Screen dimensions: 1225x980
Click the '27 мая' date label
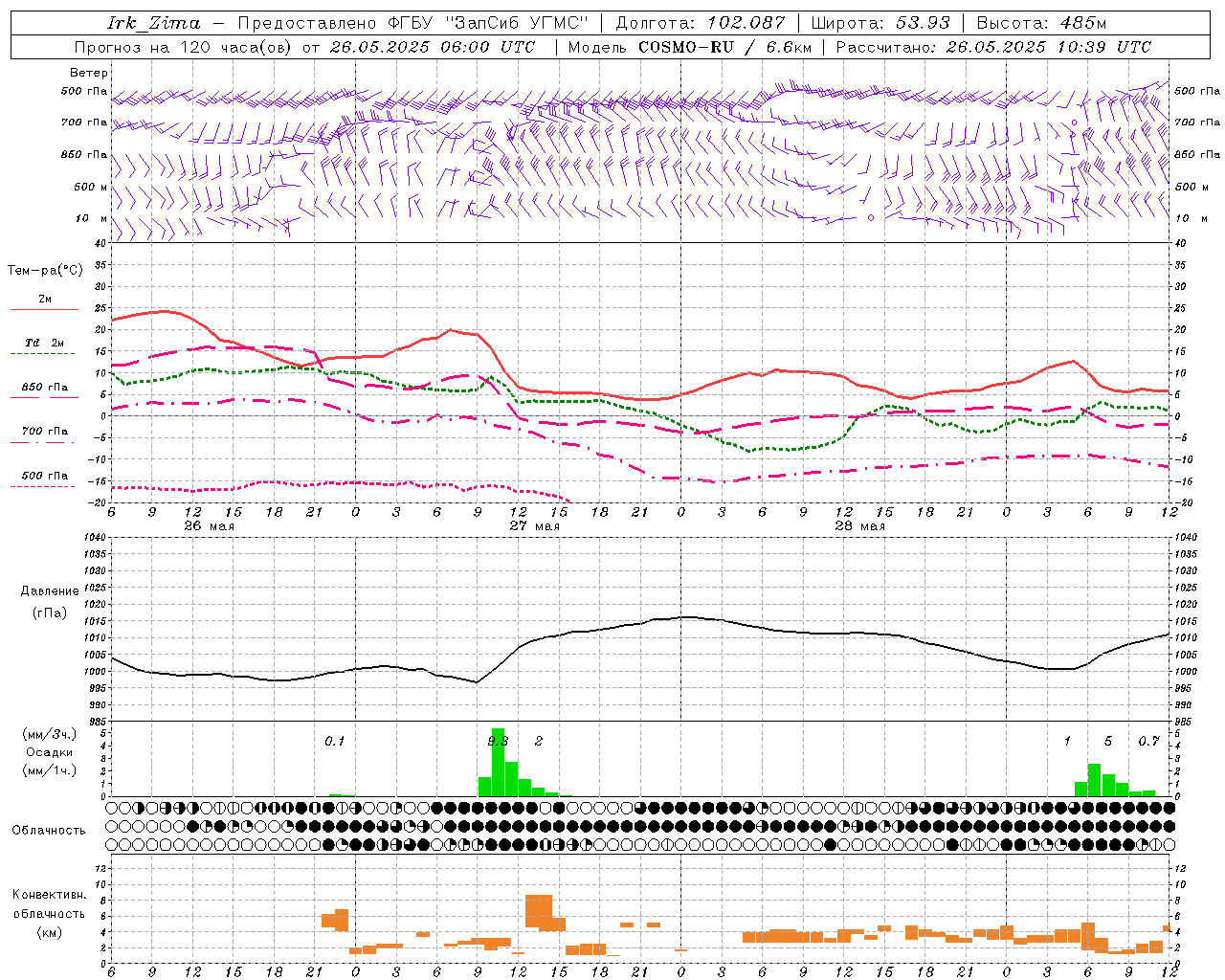pos(534,526)
